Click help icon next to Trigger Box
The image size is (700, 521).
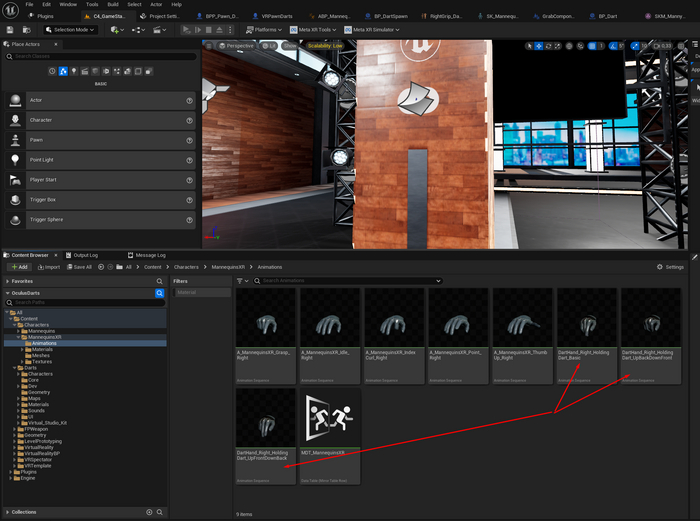[189, 200]
